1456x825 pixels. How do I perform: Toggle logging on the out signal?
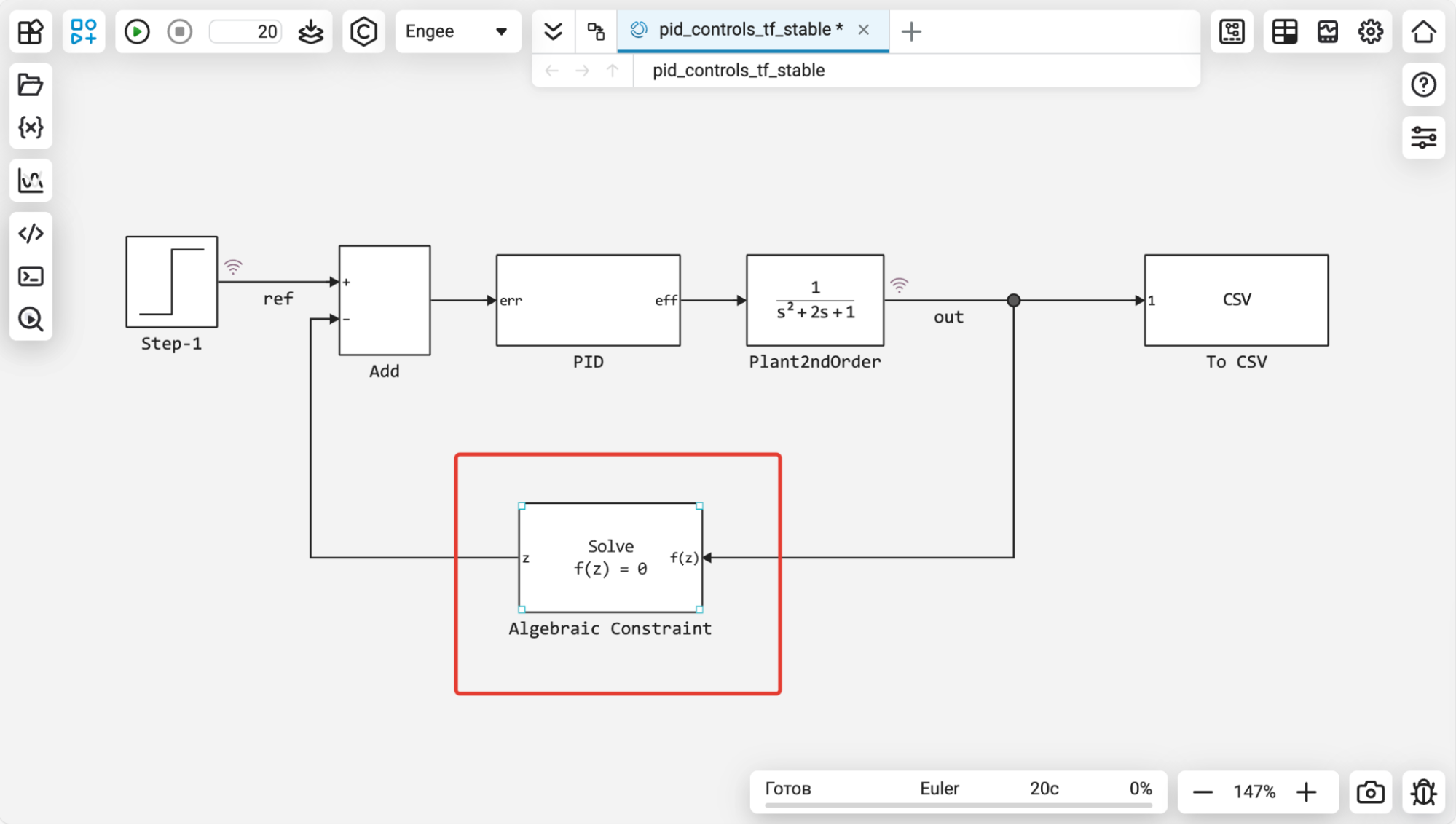[900, 285]
